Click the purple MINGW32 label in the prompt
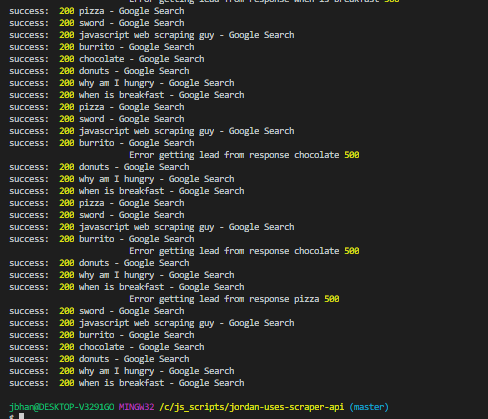Screen dimensions: 488x419 tap(136, 407)
